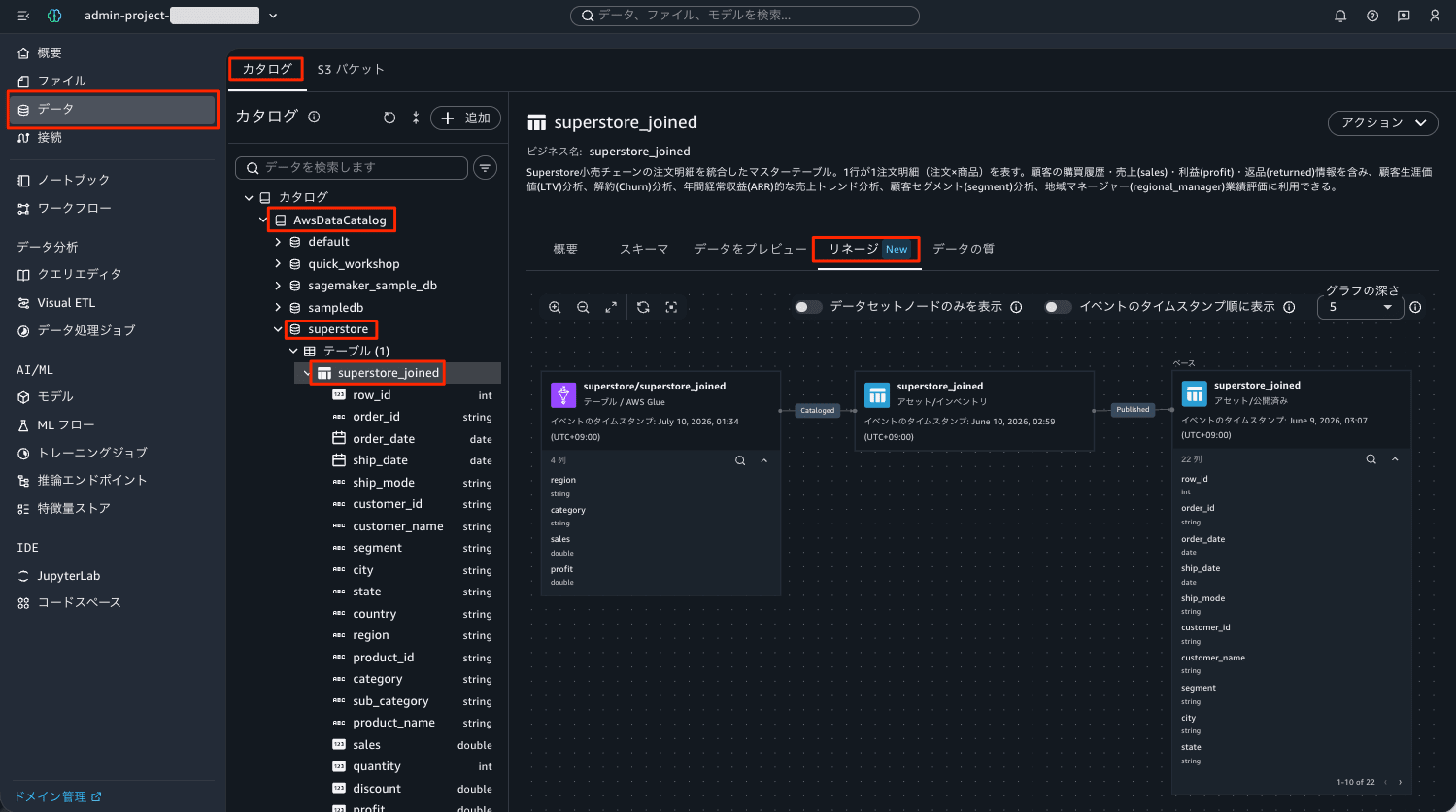Image resolution: width=1456 pixels, height=812 pixels.
Task: Open the notifications bell icon
Action: coord(1340,16)
